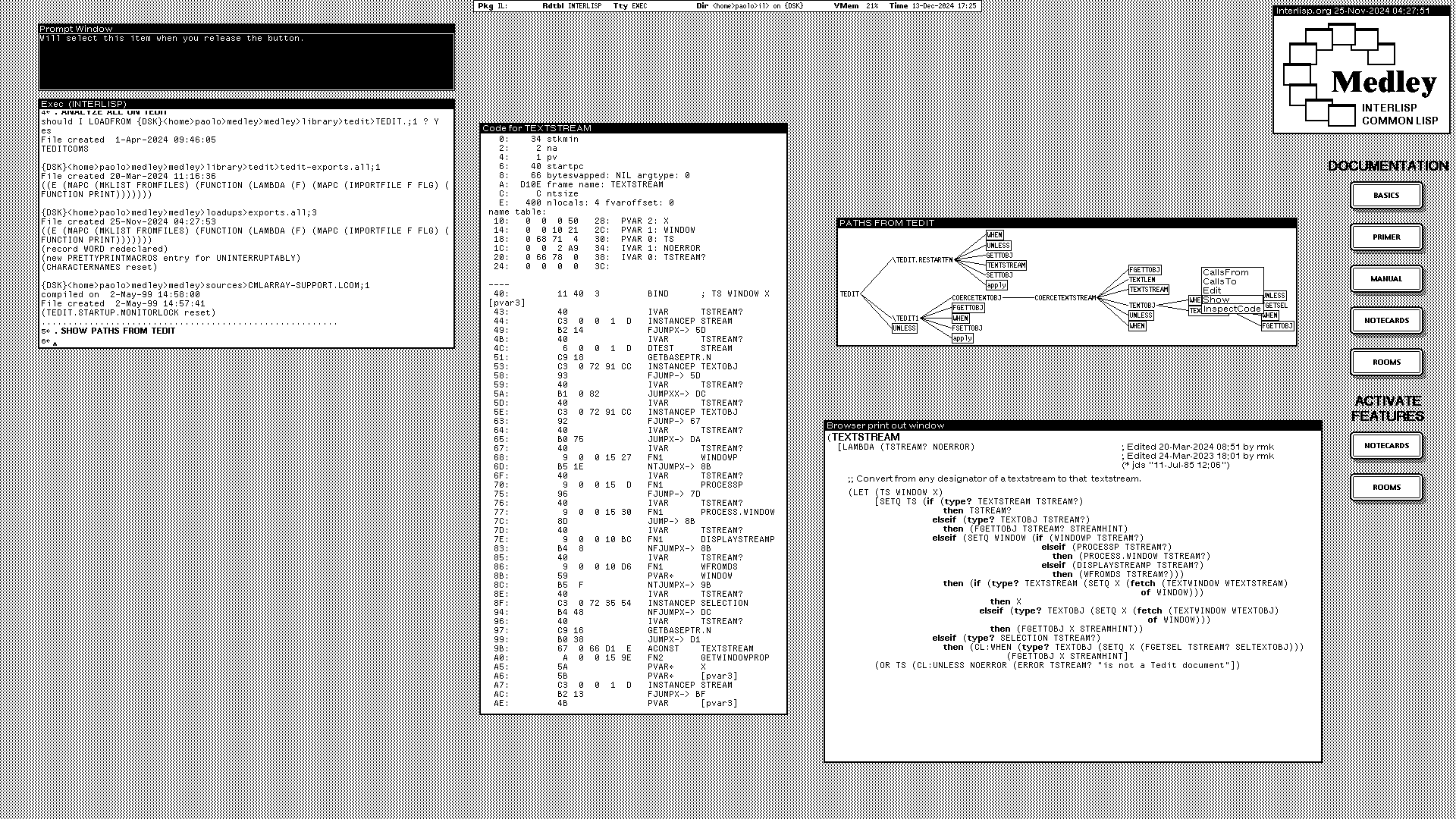Select UNLESS node directly below \TEDIT1
Viewport: 1456px width, 819px height.
pos(905,328)
